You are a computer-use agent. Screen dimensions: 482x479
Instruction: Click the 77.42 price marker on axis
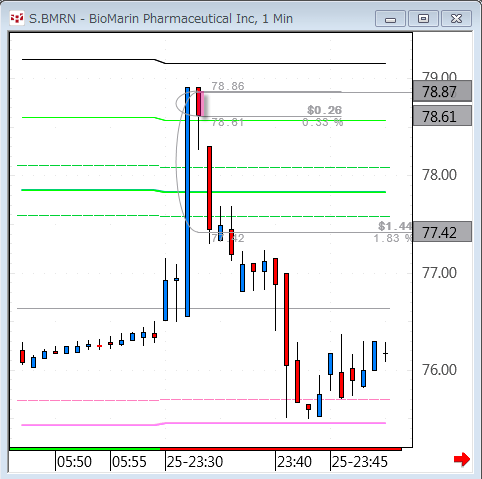click(x=442, y=232)
